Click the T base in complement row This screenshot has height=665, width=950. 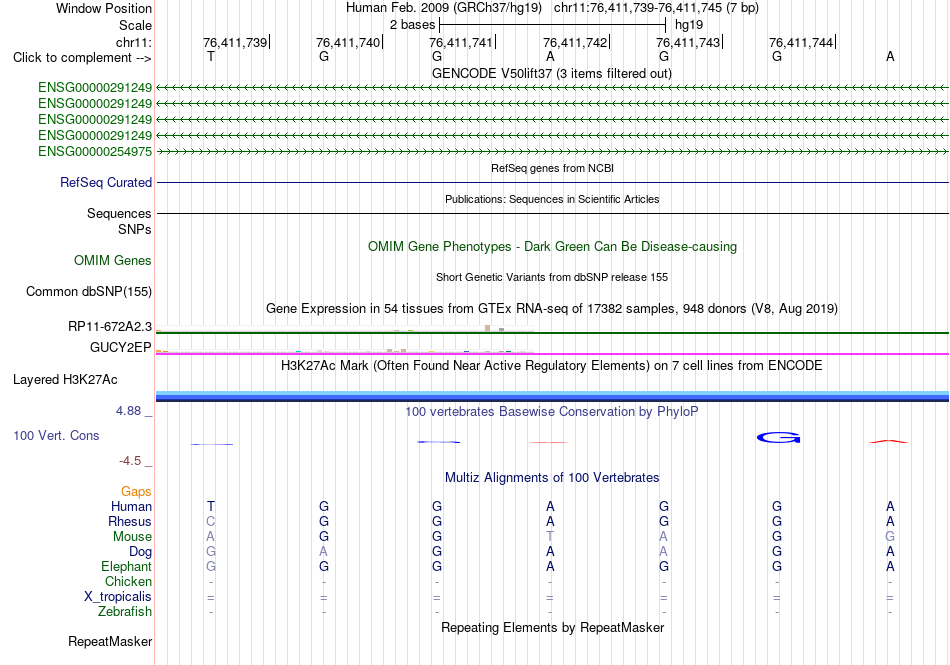tap(211, 56)
